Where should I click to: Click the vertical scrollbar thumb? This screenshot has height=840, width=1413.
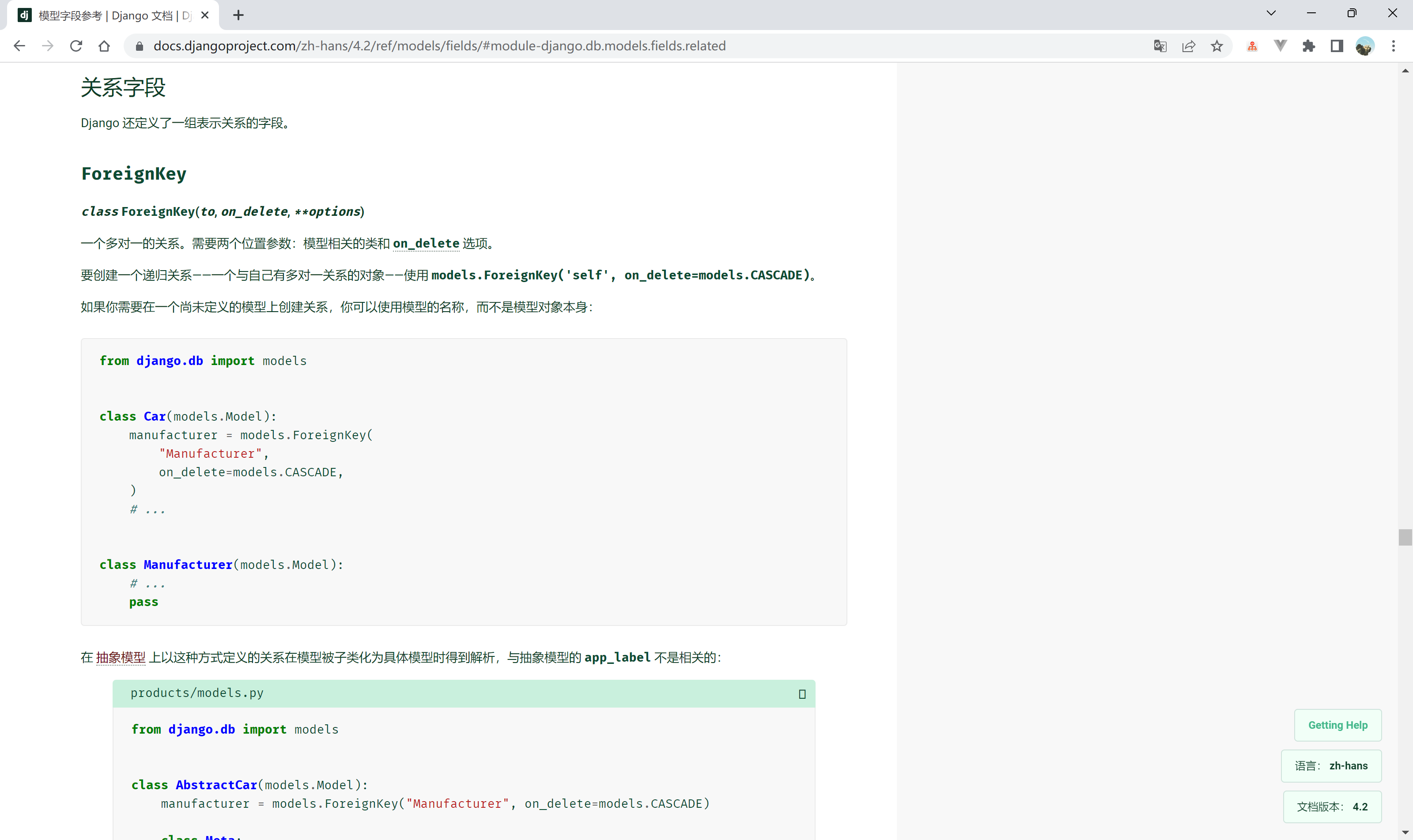[1405, 537]
